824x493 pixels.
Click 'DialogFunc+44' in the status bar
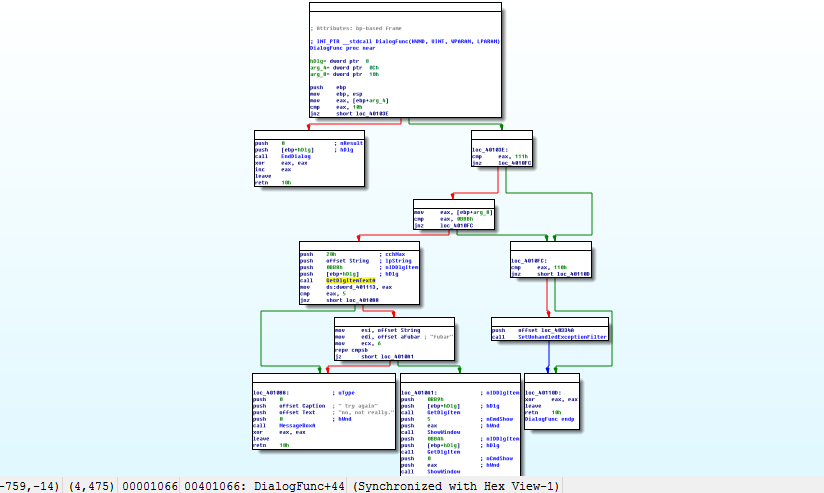coord(299,486)
